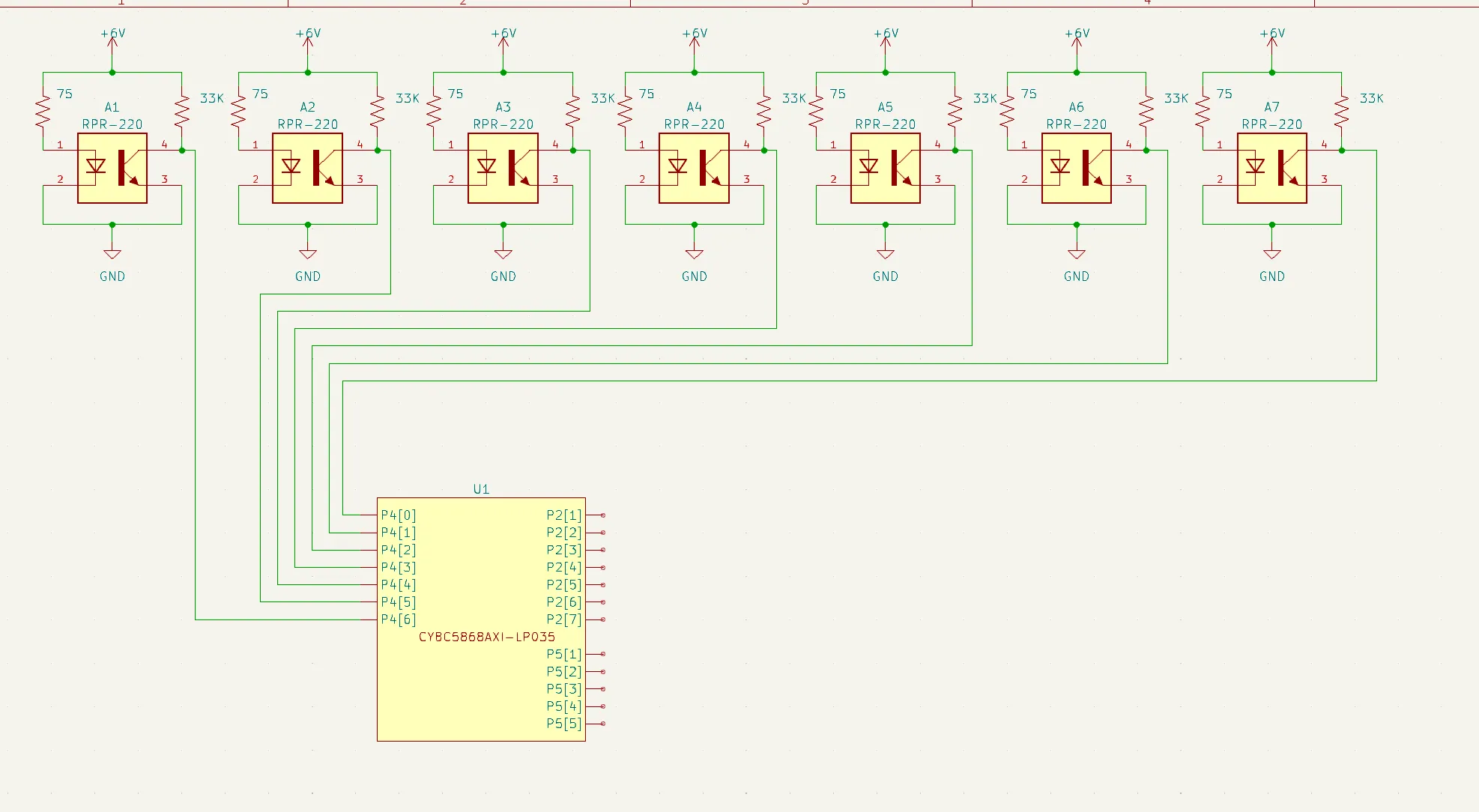Click pin label P4[6] on U1
Screen dimensions: 1479x812
coord(398,619)
